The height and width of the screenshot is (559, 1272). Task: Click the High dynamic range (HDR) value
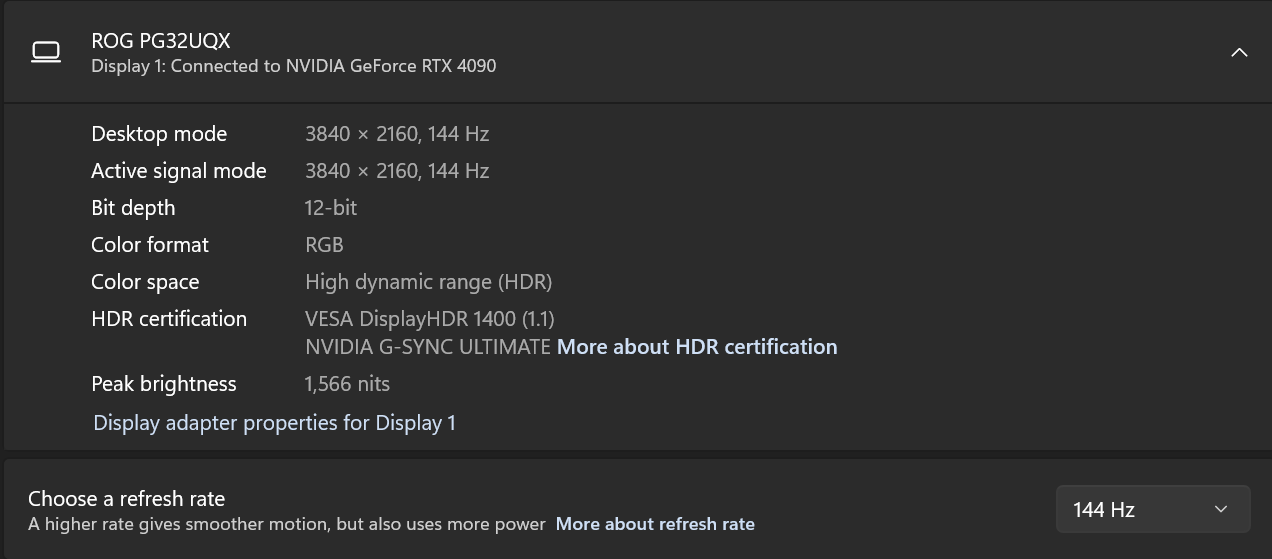click(428, 282)
